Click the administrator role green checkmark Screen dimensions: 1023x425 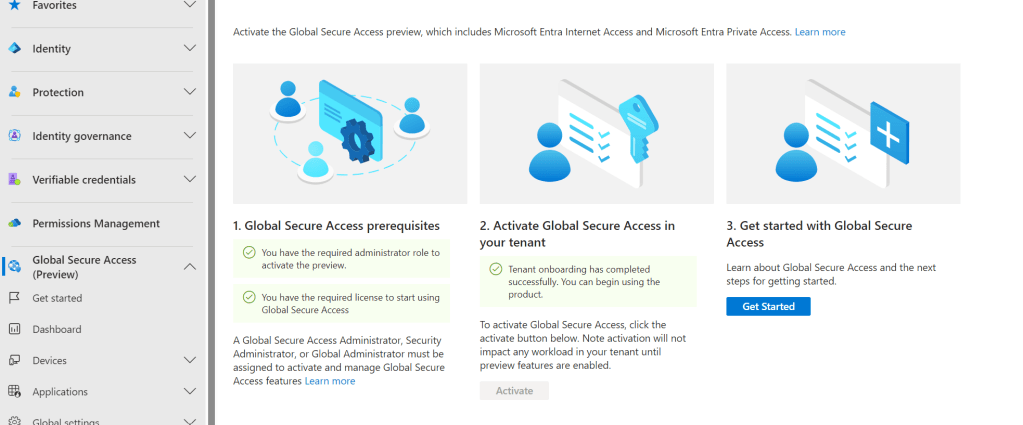249,253
